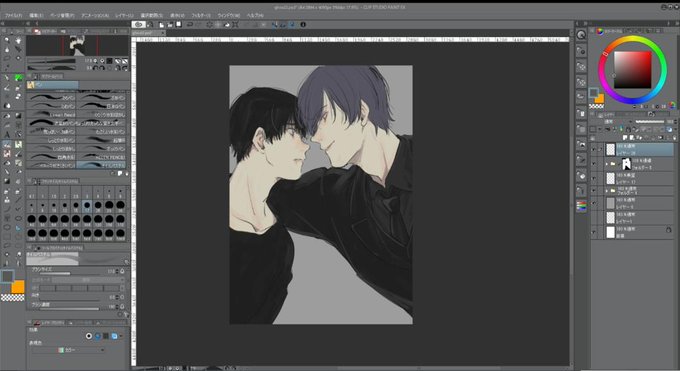The height and width of the screenshot is (371, 680).
Task: Click inside the color wheel's red square
Action: point(633,70)
